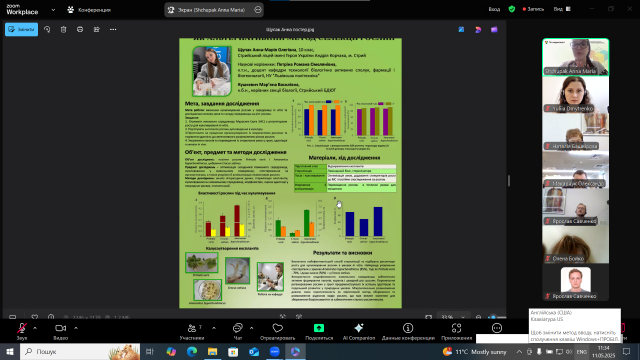
Task: Rotate the image in photo viewer
Action: [x=47, y=29]
